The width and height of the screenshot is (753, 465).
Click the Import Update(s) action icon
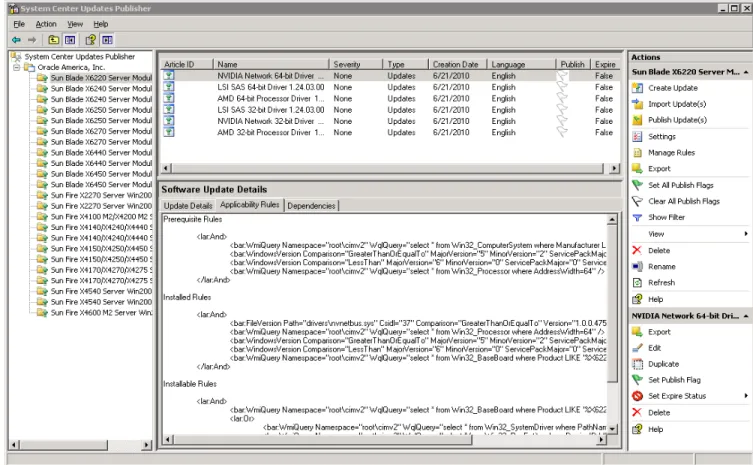pos(637,104)
